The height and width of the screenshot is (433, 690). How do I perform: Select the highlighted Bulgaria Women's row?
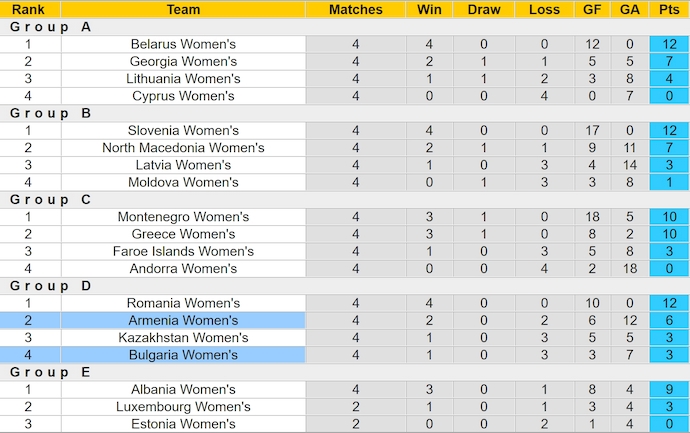183,355
